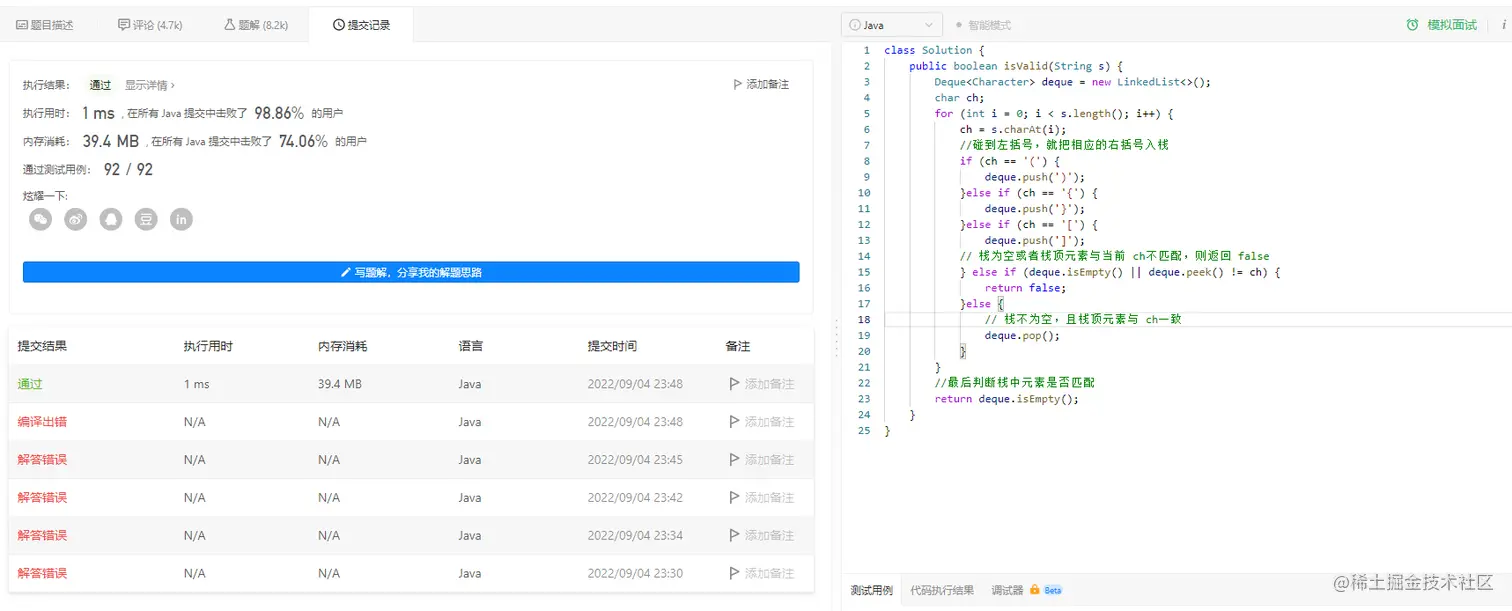Click 写题解，分享我的解题思路 button
1512x611 pixels.
(411, 272)
